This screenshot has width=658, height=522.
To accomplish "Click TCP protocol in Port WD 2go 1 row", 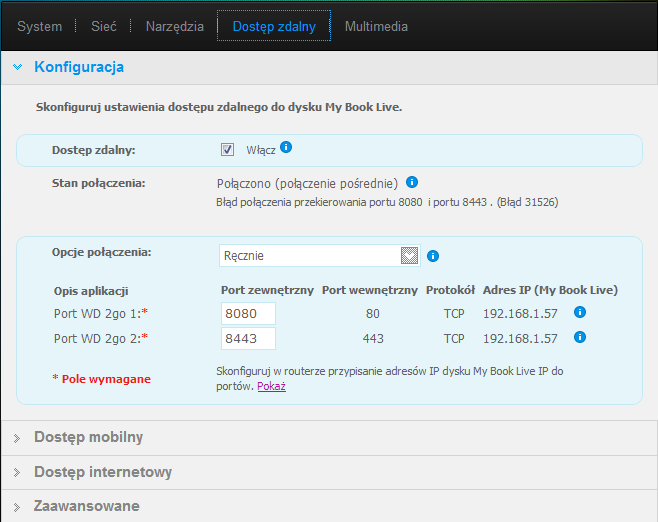I will click(x=454, y=313).
